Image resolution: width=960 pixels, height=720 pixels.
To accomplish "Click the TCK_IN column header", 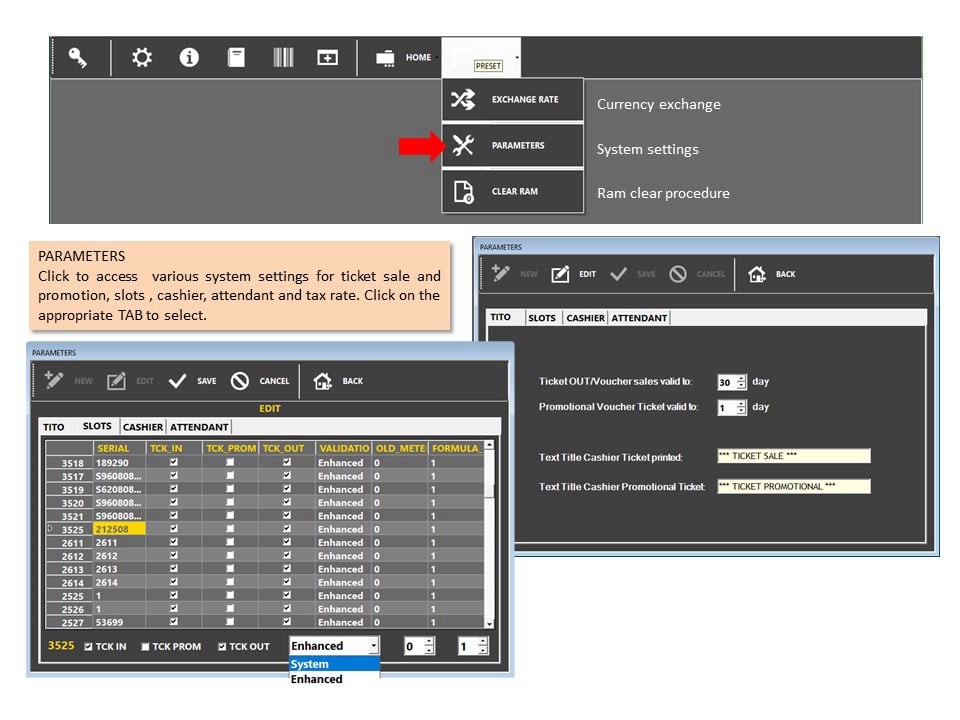I will [174, 448].
